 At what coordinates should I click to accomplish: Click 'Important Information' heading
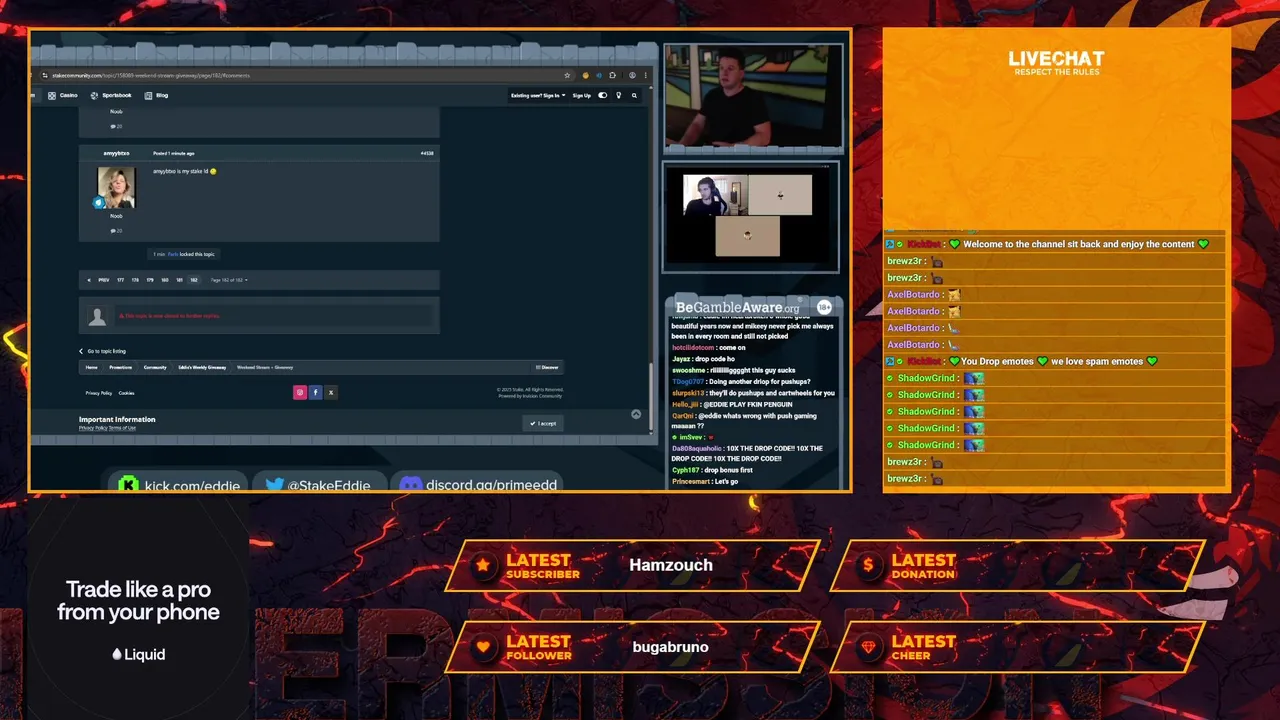tap(117, 419)
